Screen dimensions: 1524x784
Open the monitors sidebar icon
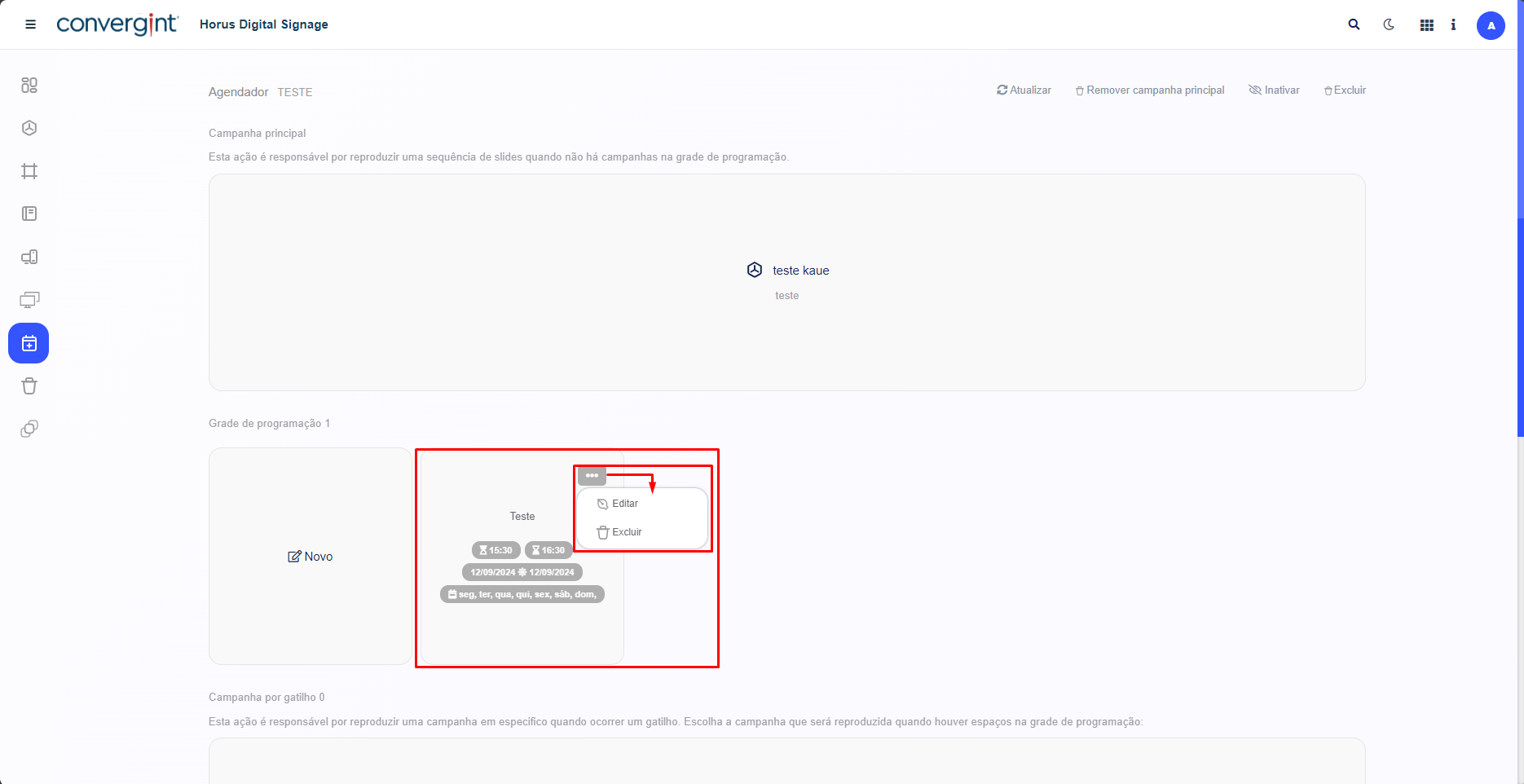click(x=29, y=300)
